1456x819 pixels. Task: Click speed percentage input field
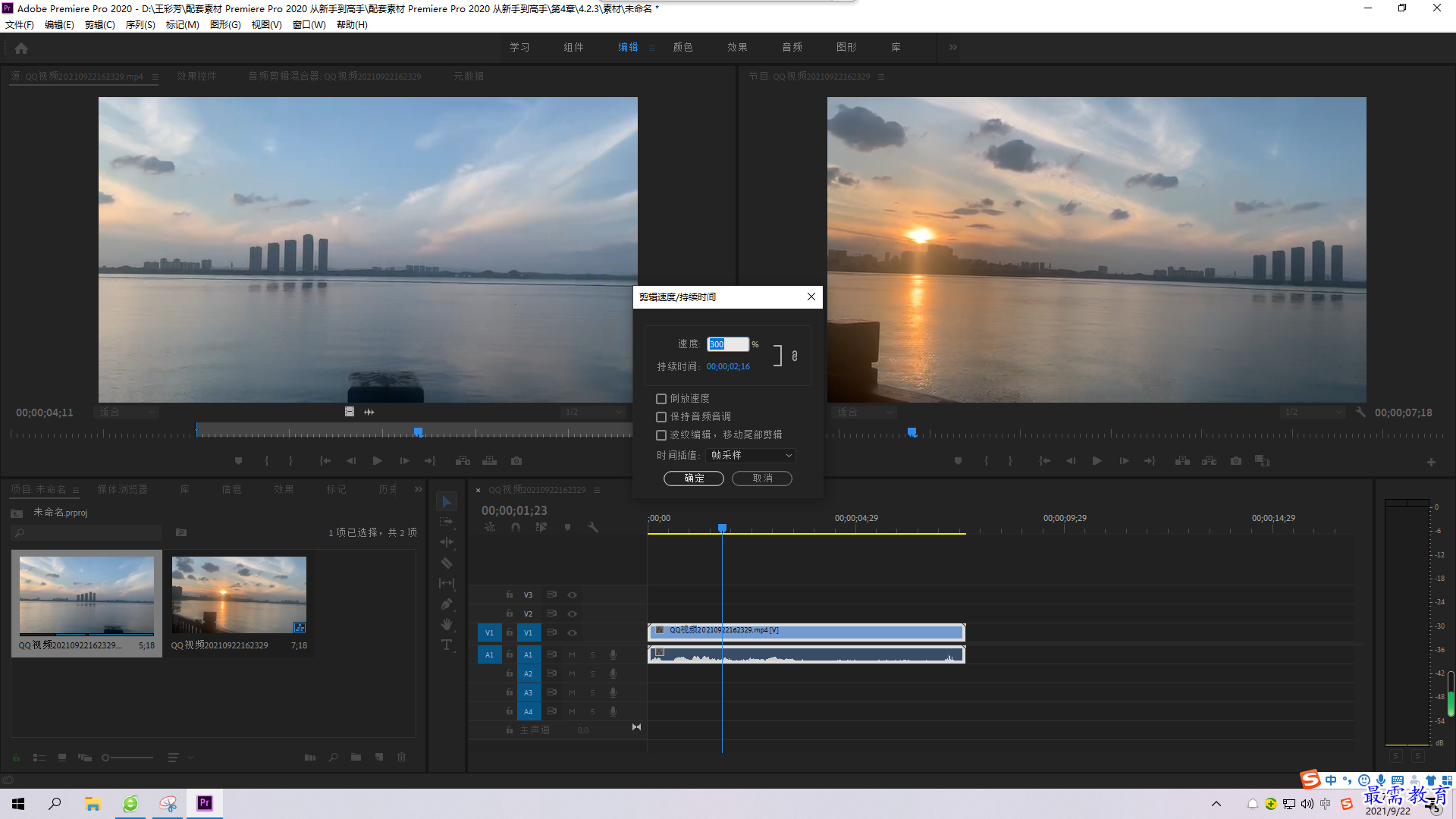tap(728, 344)
